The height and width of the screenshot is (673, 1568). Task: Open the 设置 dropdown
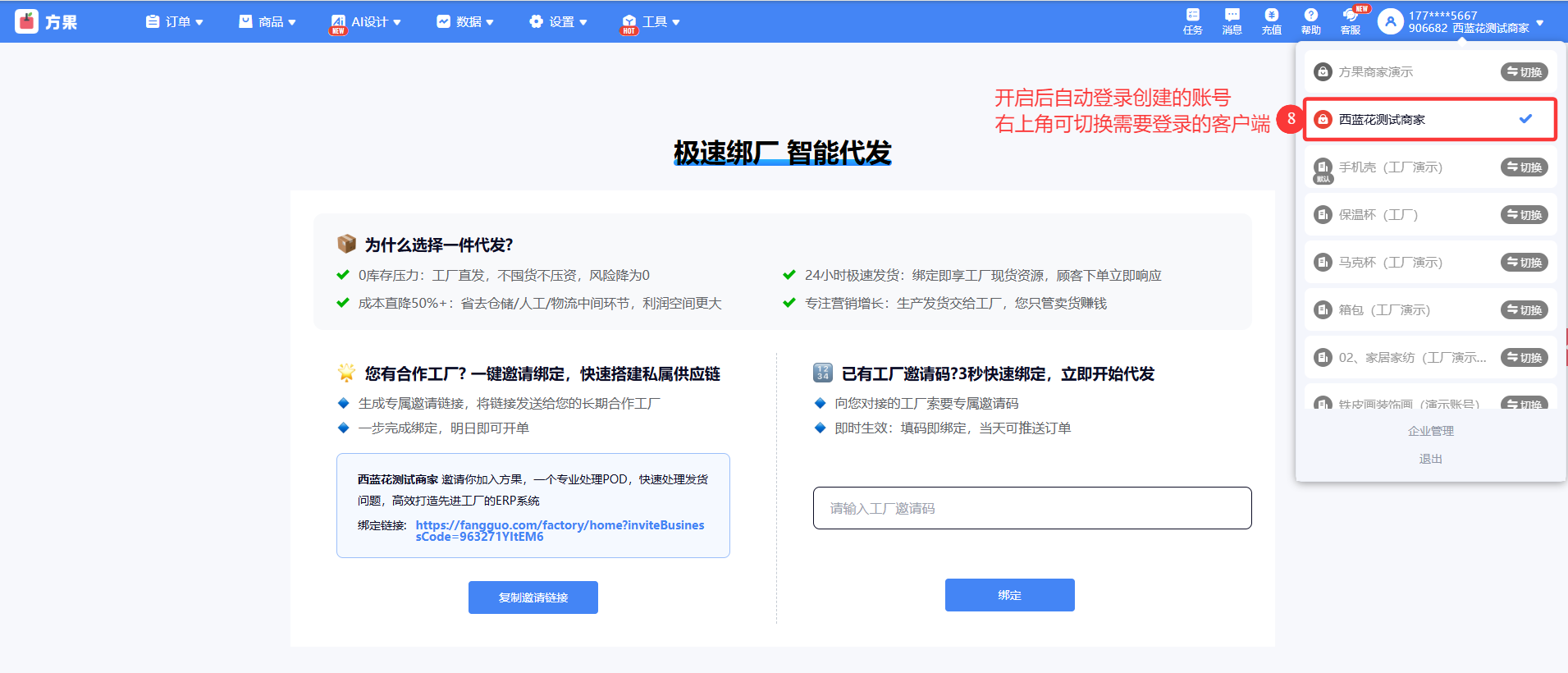558,22
